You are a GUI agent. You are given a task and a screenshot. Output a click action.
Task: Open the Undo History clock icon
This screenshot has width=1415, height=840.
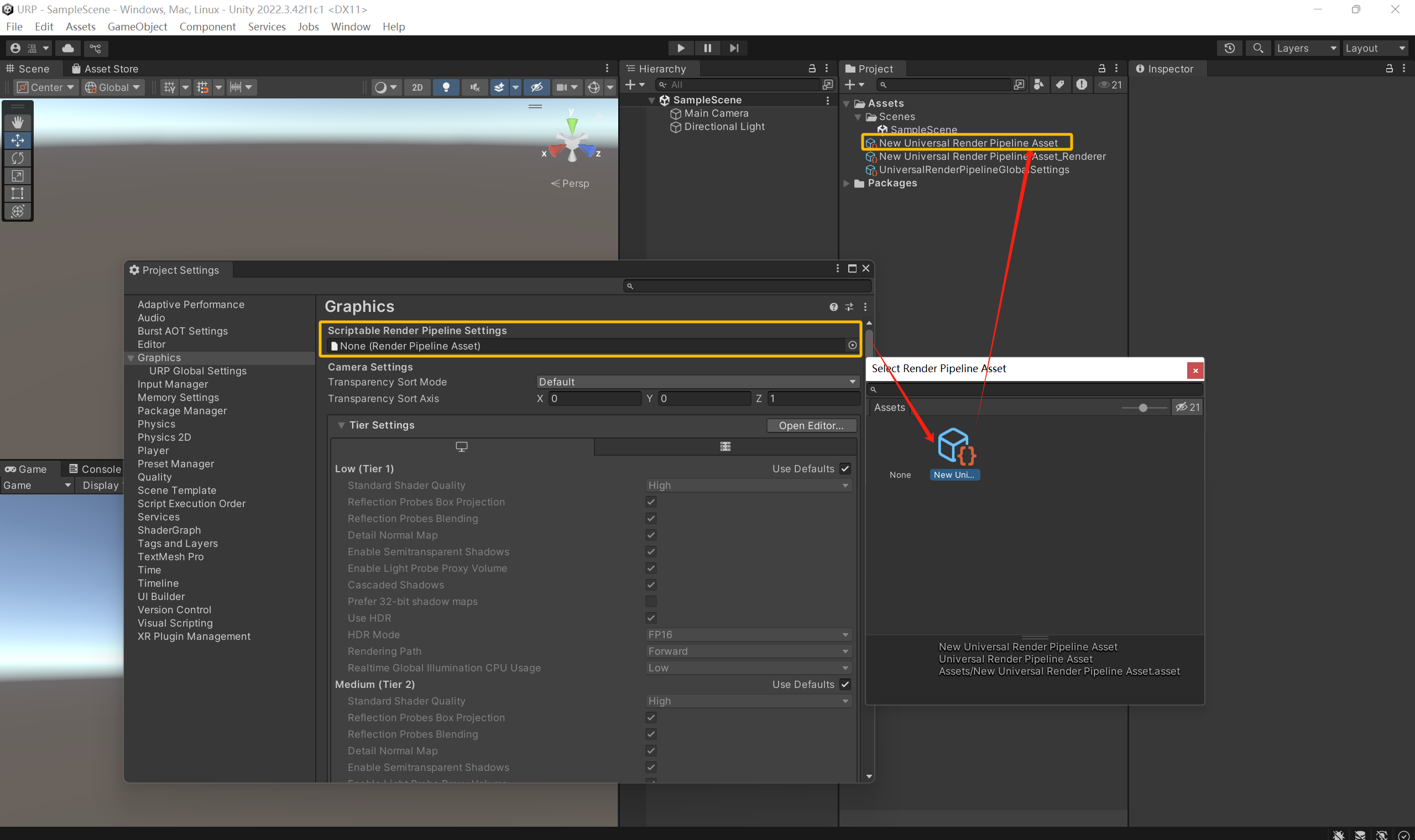click(1229, 48)
